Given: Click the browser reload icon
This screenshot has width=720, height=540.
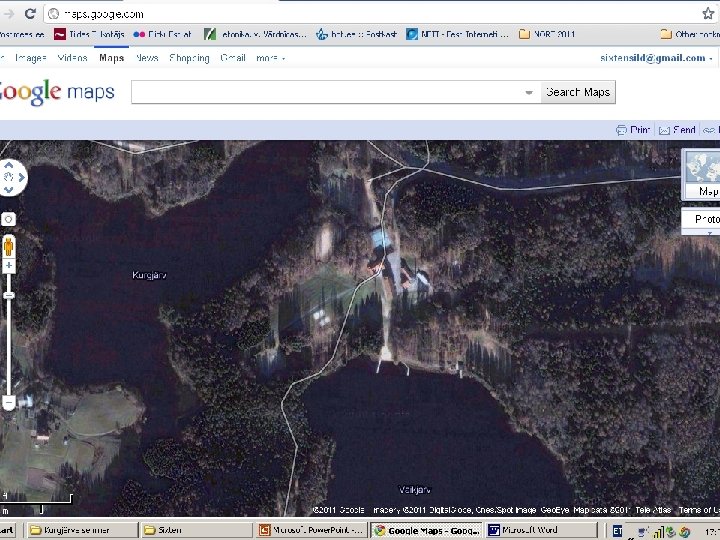Looking at the screenshot, I should (x=30, y=14).
